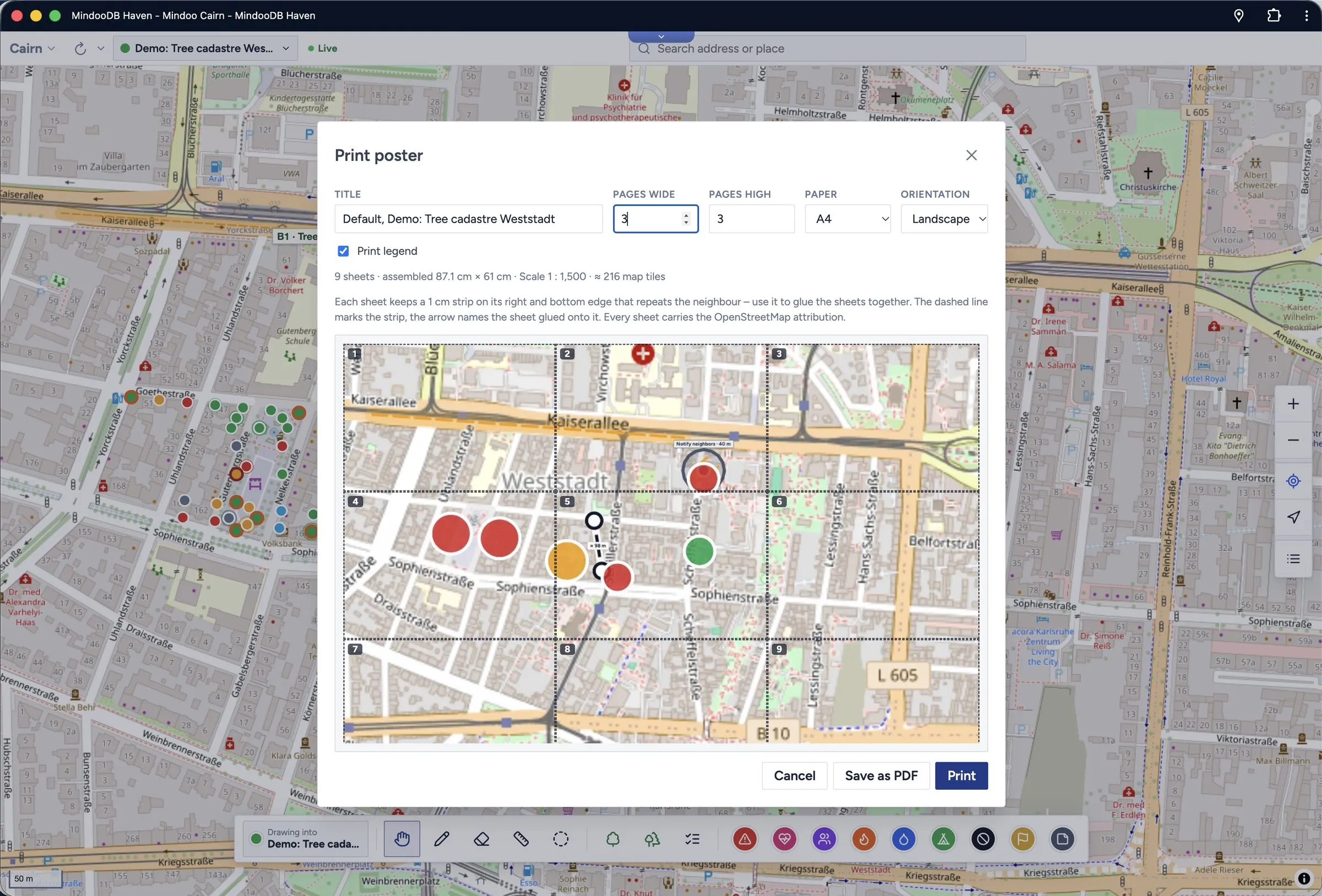1322x896 pixels.
Task: Expand the chevron next to refresh
Action: click(x=101, y=48)
